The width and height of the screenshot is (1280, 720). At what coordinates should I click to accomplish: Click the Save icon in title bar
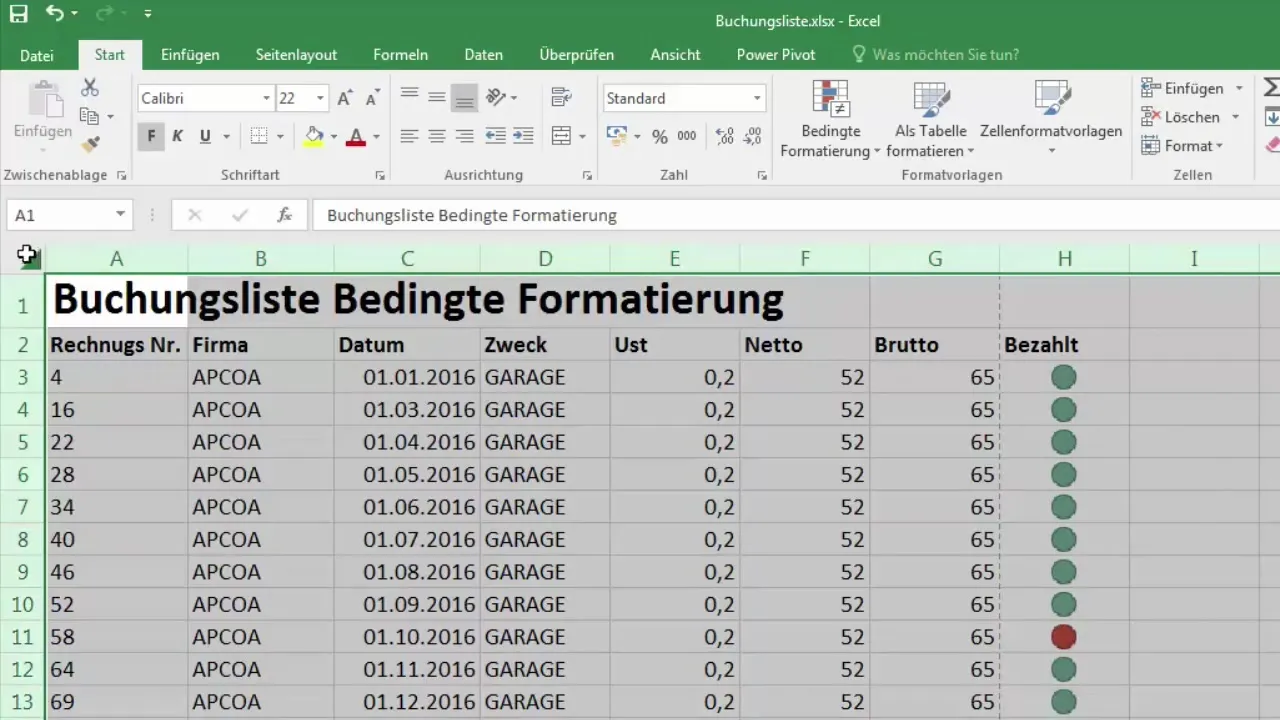[19, 14]
